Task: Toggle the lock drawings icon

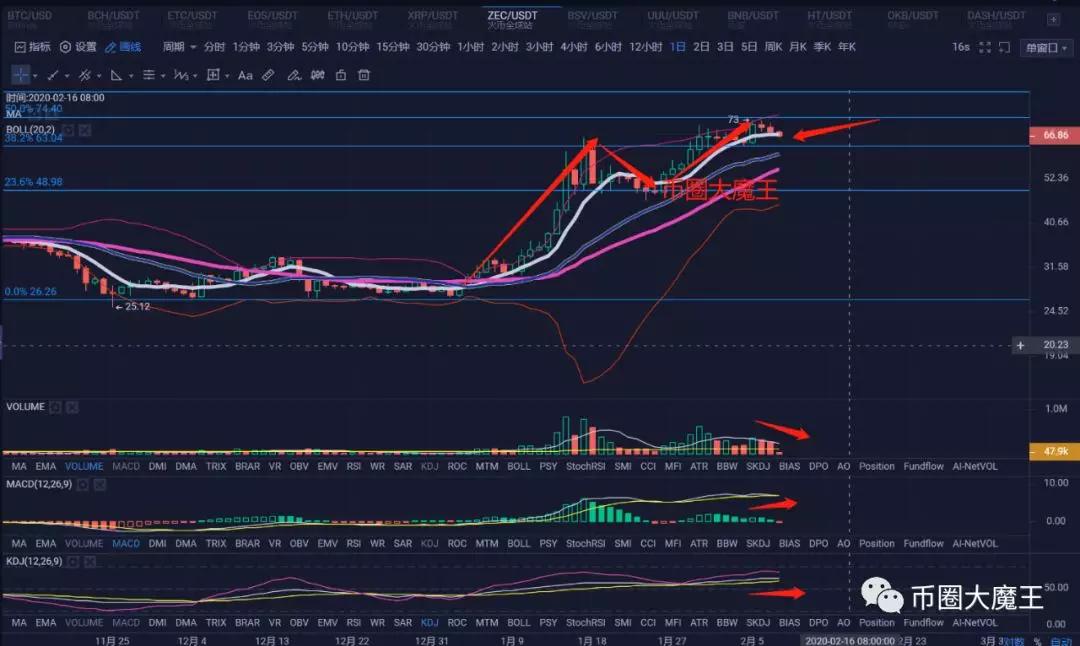Action: 341,75
